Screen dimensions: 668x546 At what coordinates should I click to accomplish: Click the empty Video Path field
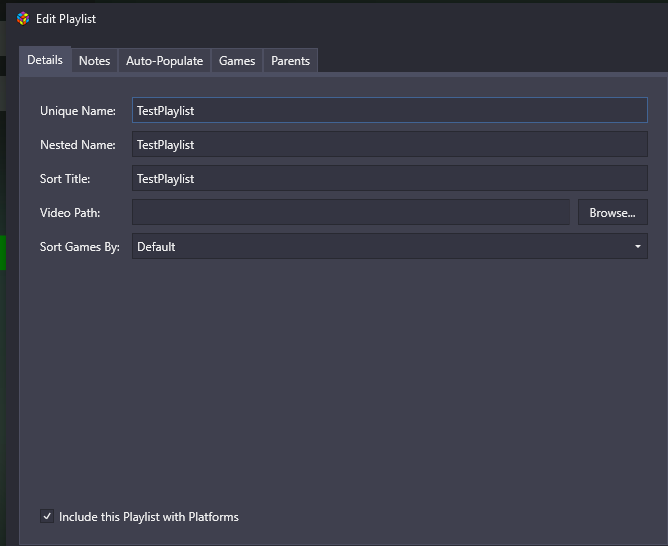[x=351, y=212]
